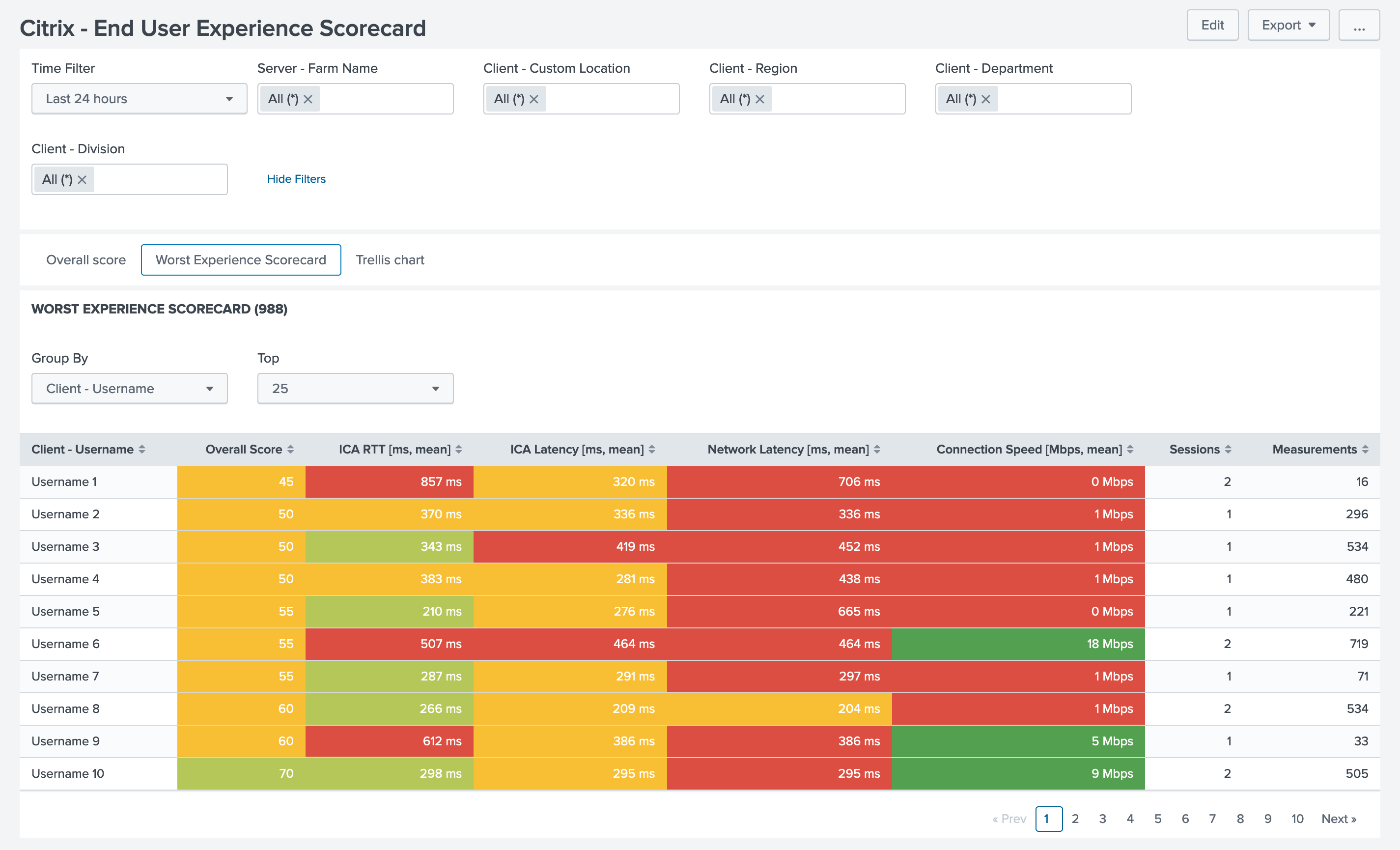1400x850 pixels.
Task: Remove the All token from Client - Region
Action: pyautogui.click(x=760, y=98)
